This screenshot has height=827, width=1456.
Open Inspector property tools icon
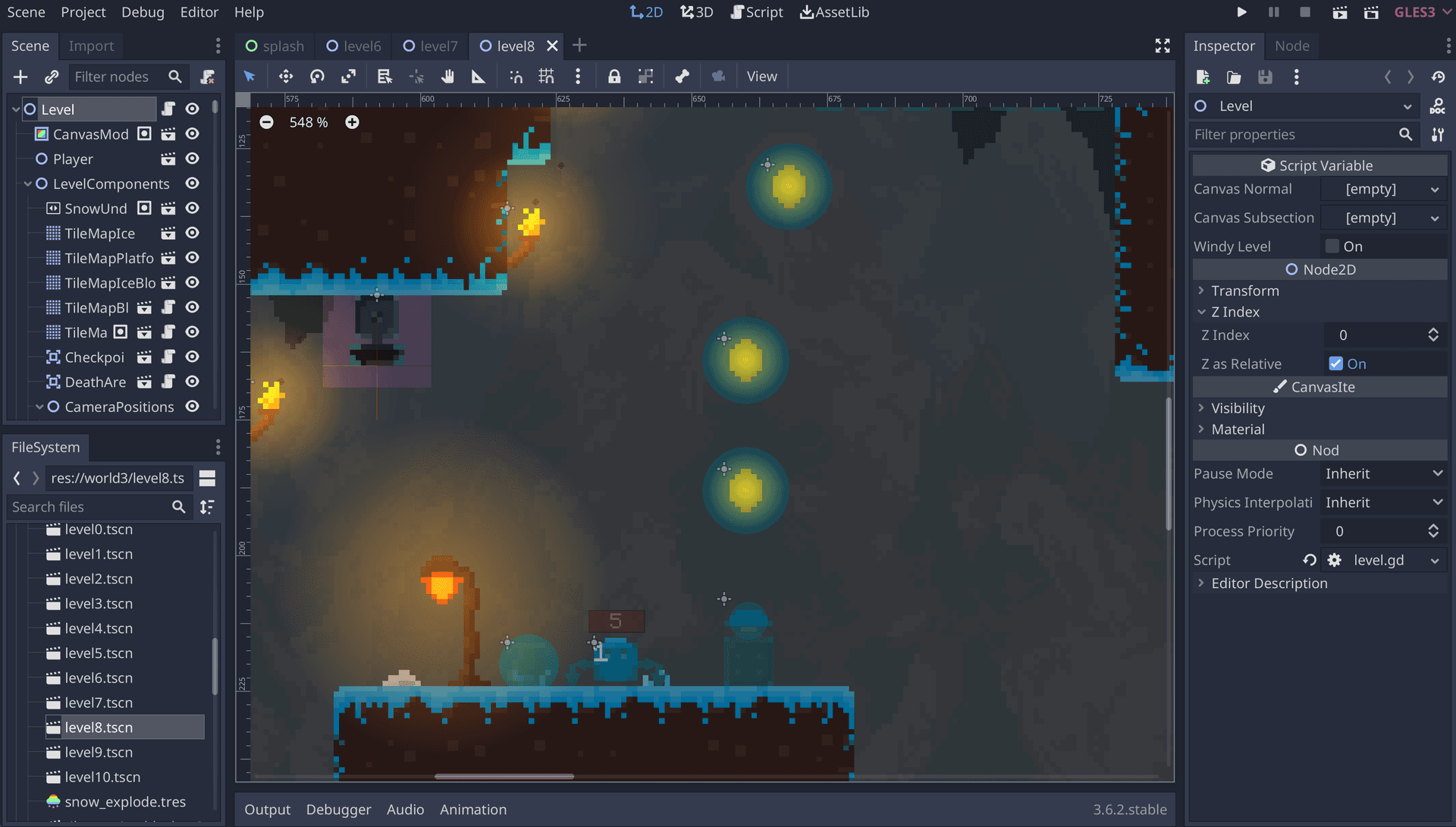[x=1438, y=134]
